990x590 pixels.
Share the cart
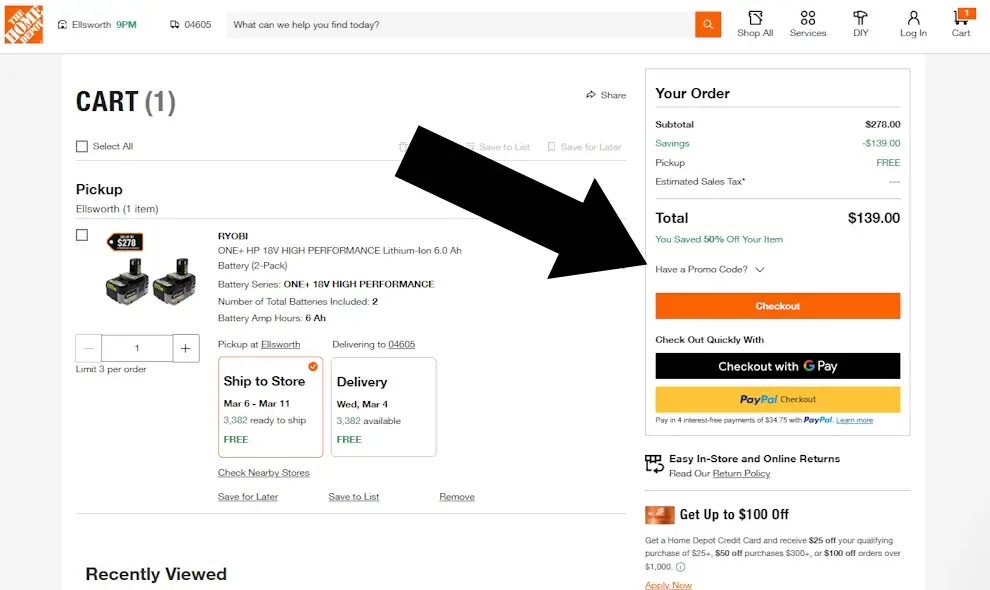click(x=605, y=95)
